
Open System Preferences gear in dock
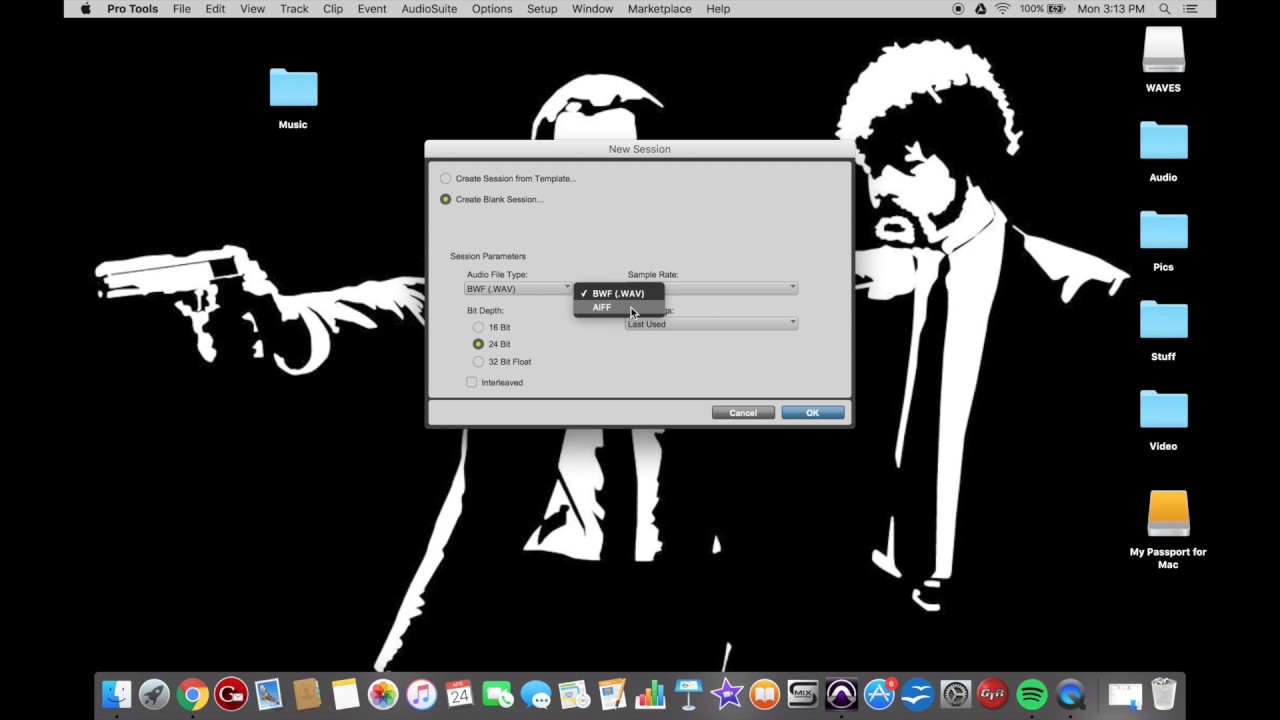956,694
